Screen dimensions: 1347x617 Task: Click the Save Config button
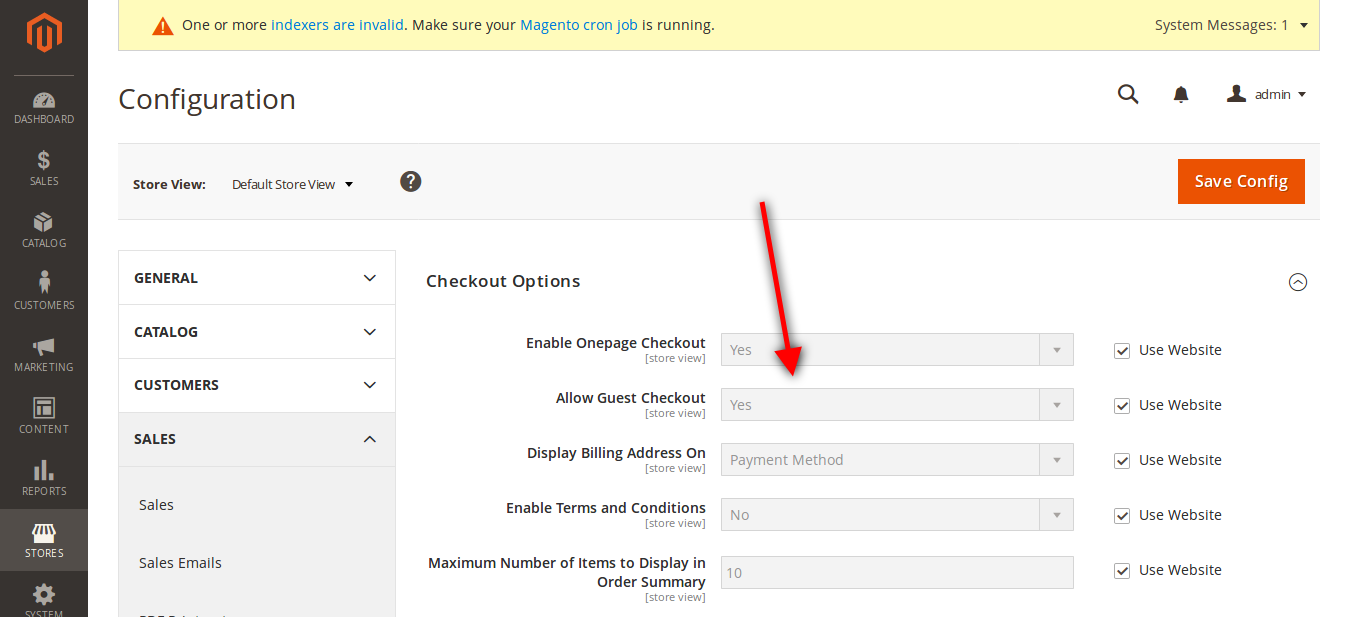[x=1241, y=181]
